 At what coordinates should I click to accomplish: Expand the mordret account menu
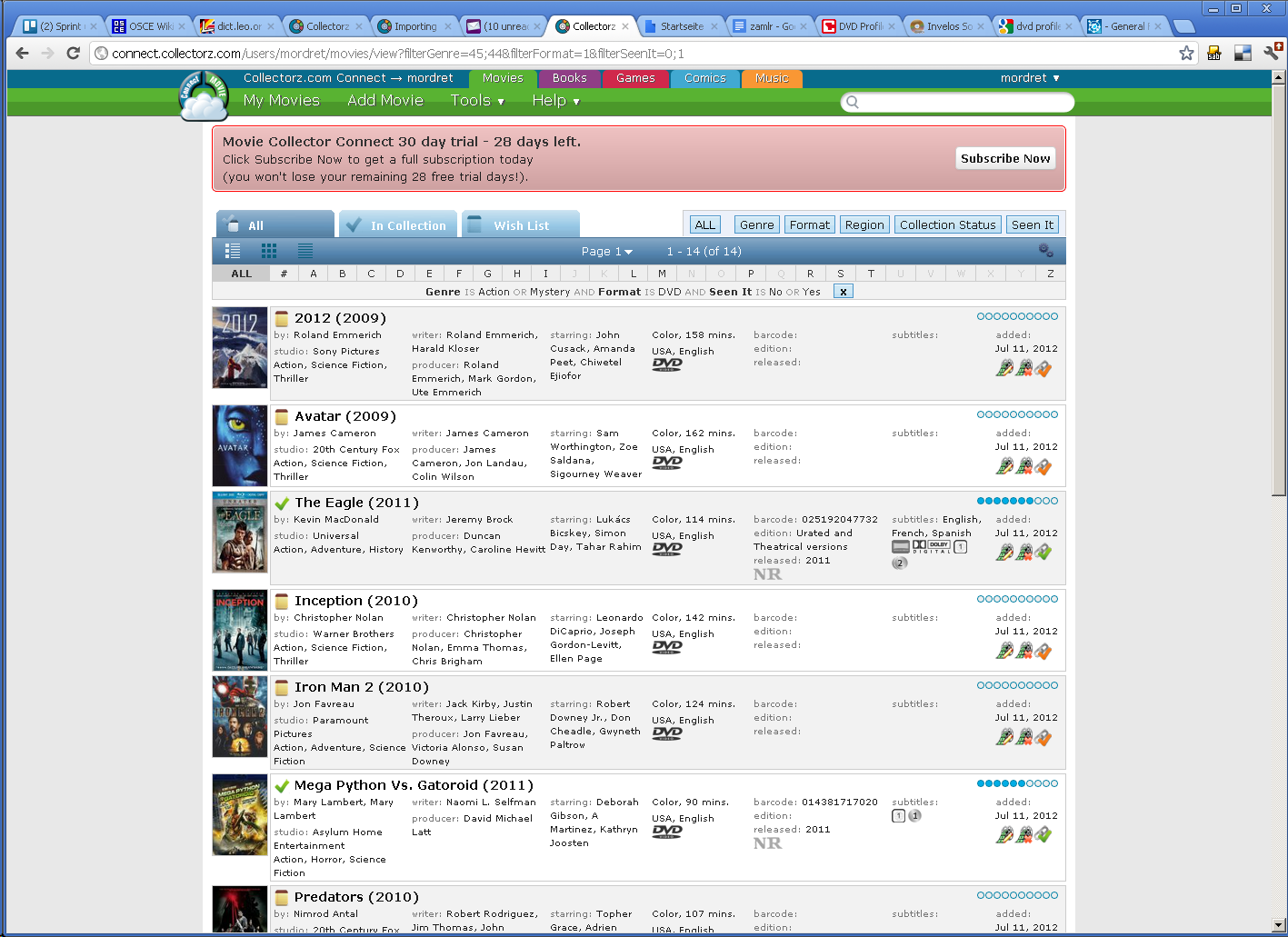(1030, 78)
